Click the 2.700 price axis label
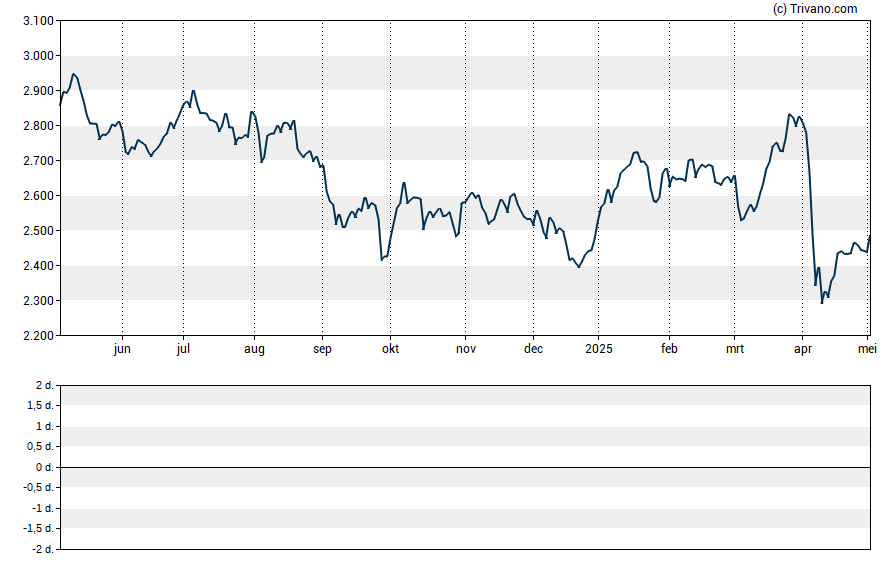Image resolution: width=888 pixels, height=565 pixels. click(x=39, y=161)
